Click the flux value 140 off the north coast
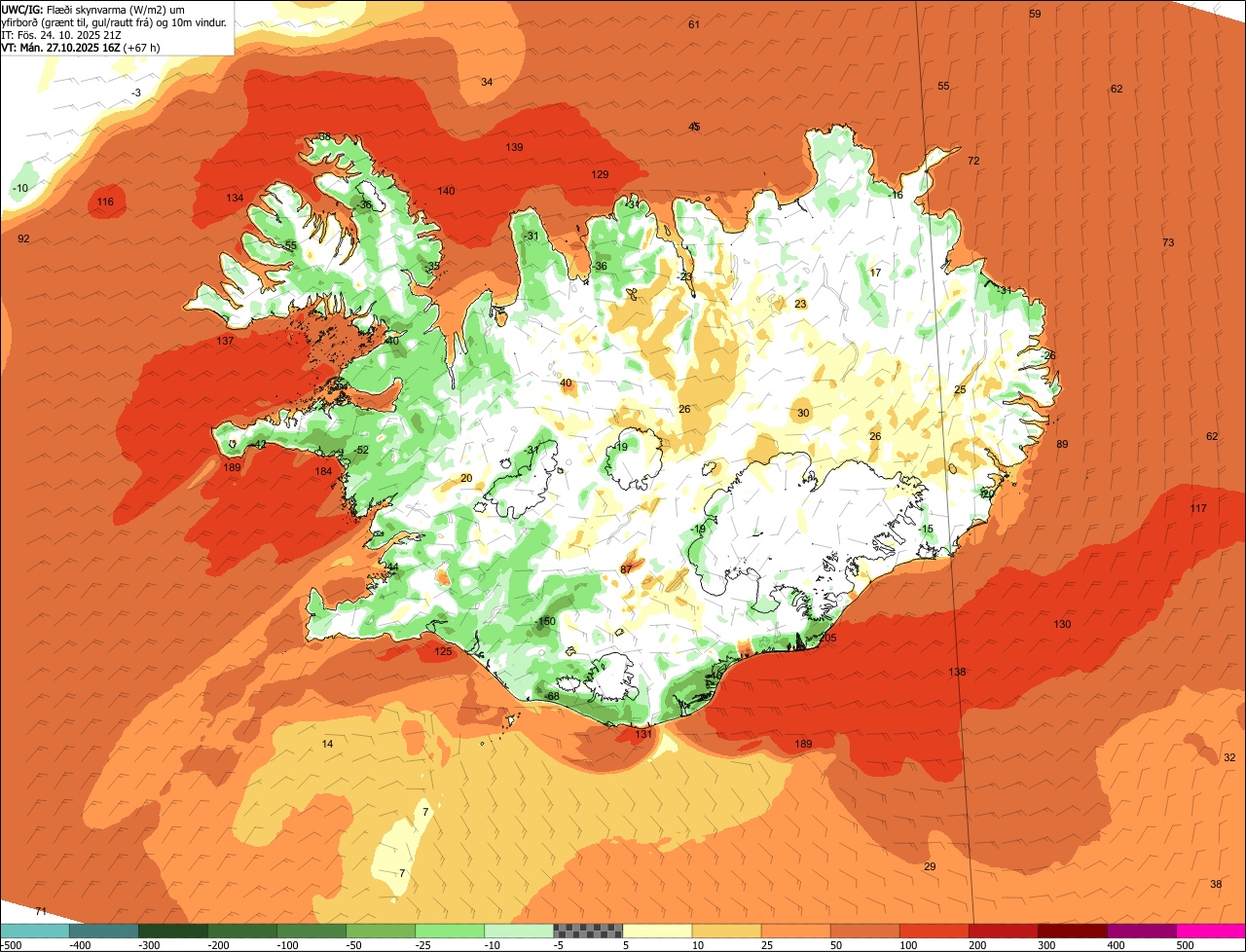This screenshot has height=952, width=1246. point(446,191)
